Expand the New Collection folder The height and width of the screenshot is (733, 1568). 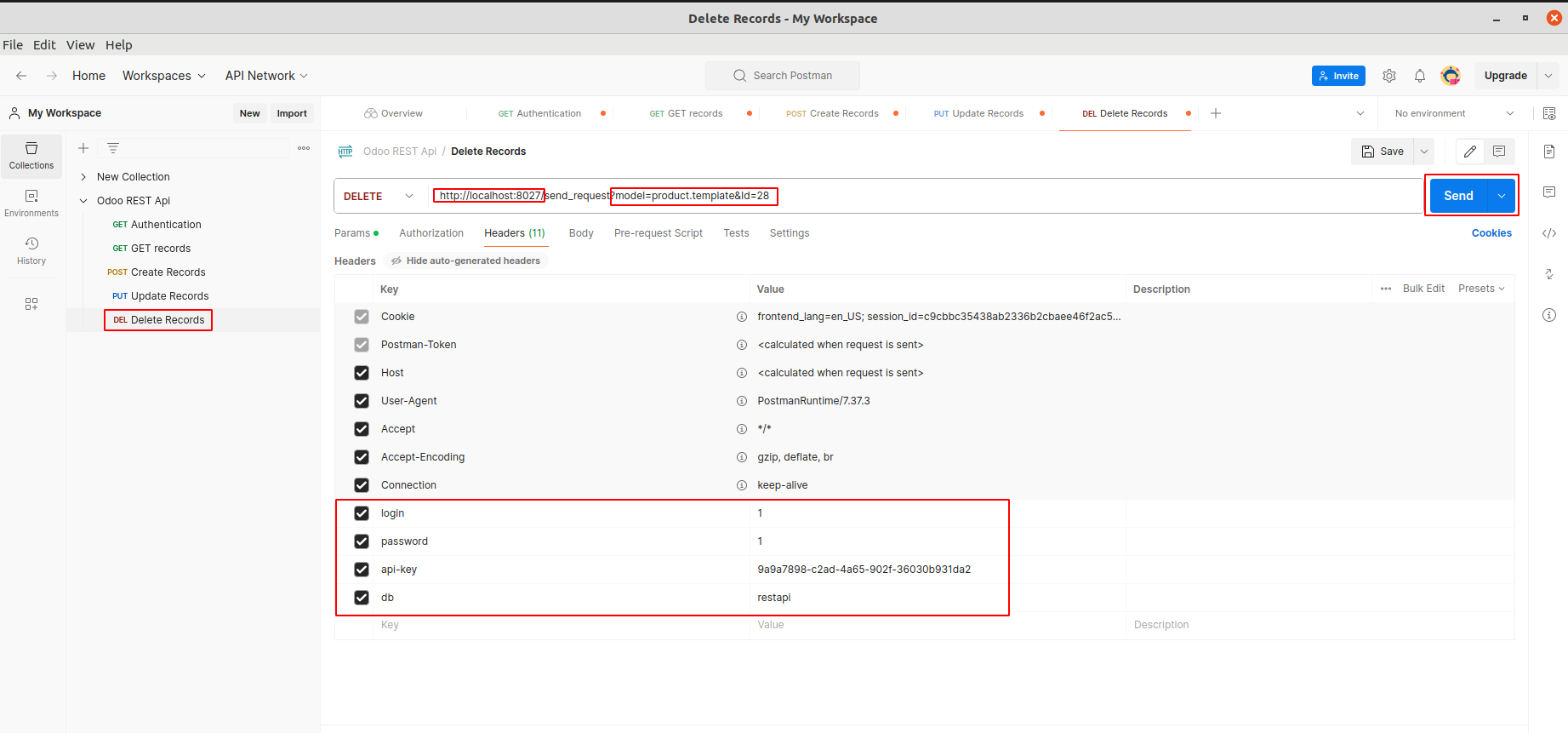click(x=83, y=177)
